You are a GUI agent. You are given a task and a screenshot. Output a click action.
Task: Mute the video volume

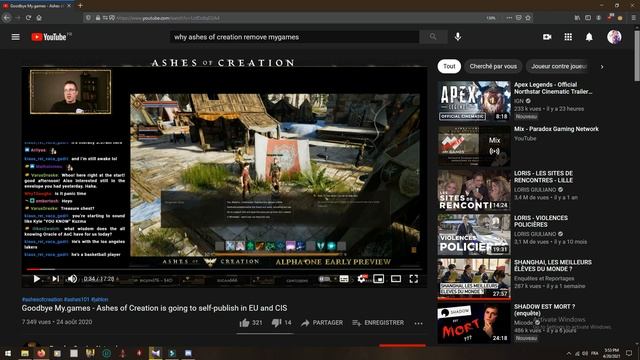[x=72, y=279]
